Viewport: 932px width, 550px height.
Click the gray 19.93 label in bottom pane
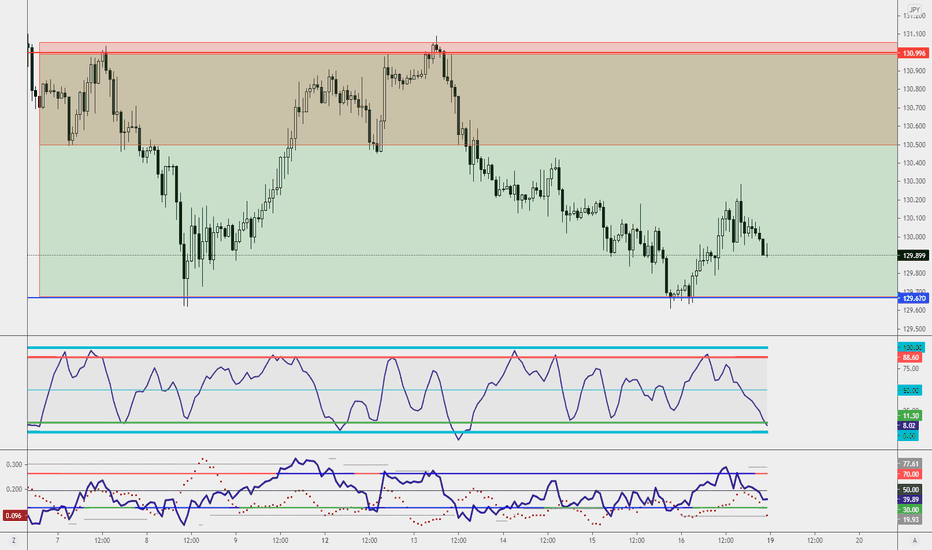coord(910,520)
